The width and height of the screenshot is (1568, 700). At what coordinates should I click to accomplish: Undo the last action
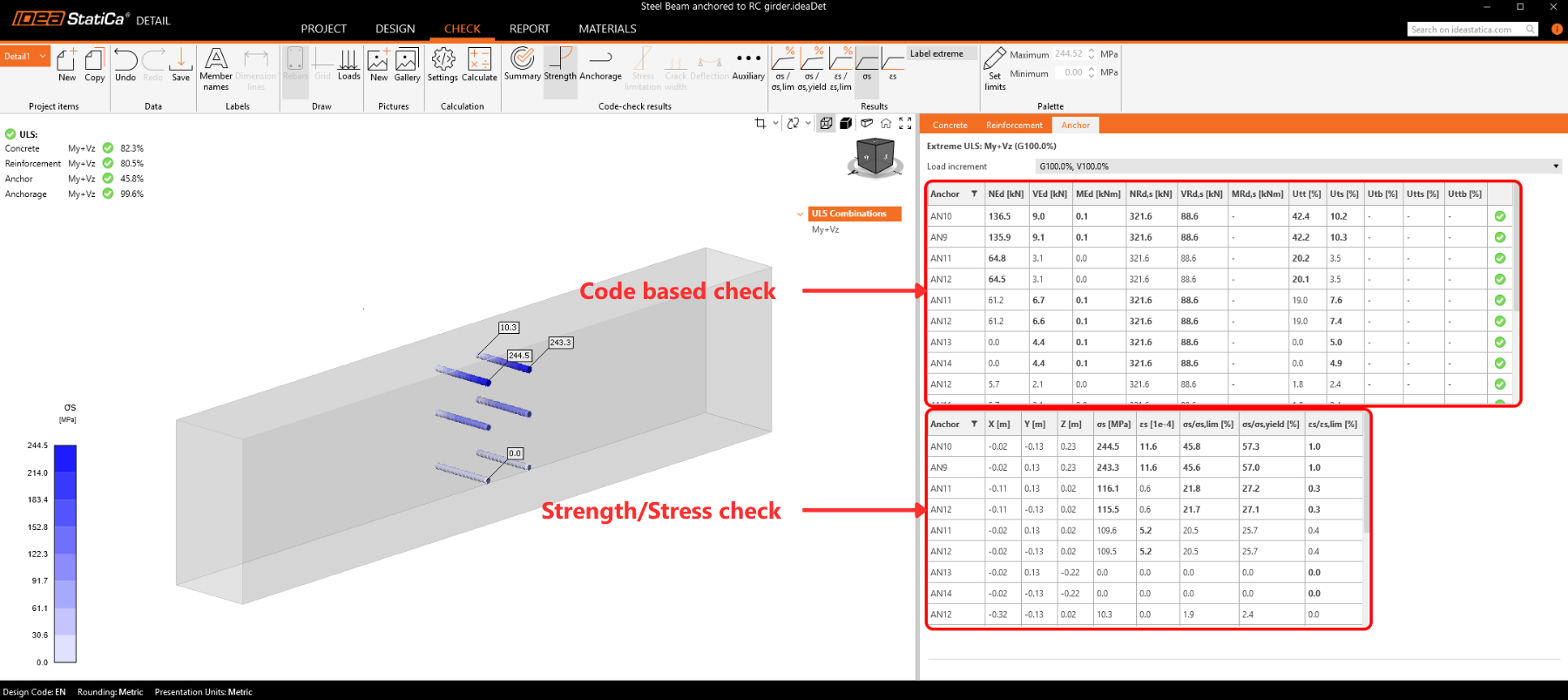[x=125, y=65]
